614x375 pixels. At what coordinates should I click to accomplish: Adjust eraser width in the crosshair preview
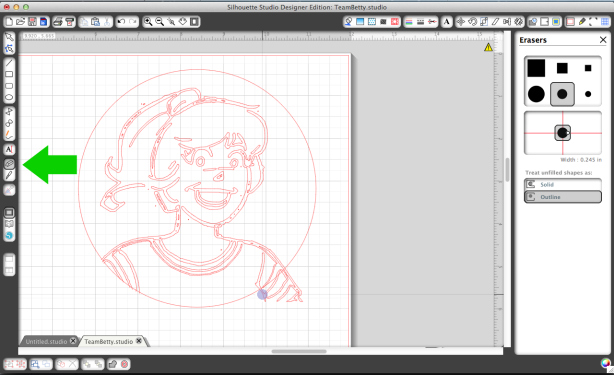[563, 133]
